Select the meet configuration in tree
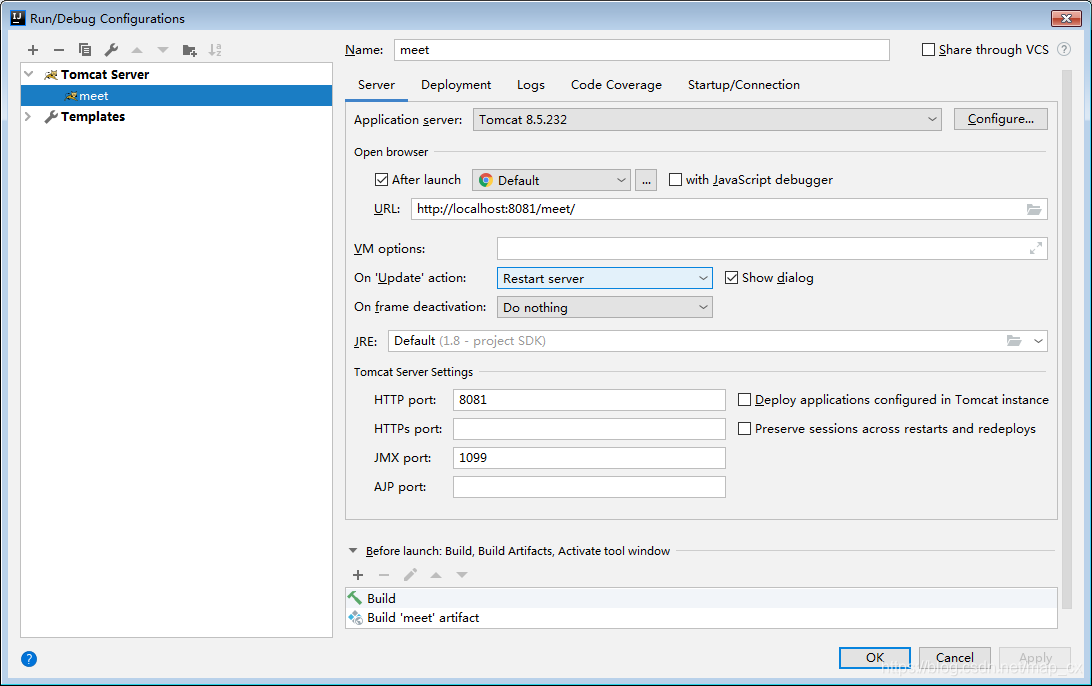 coord(176,95)
